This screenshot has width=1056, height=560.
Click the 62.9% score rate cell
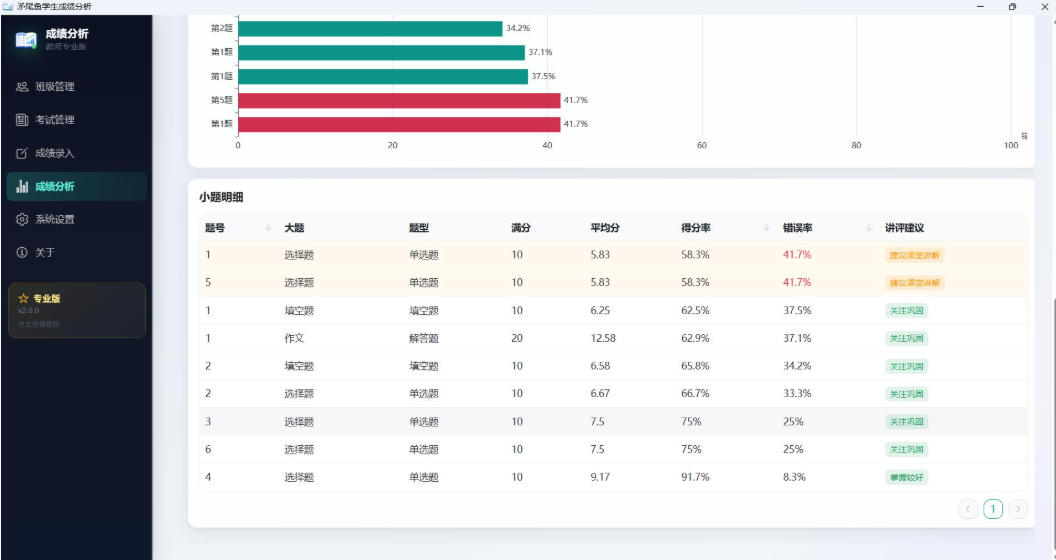click(x=695, y=339)
